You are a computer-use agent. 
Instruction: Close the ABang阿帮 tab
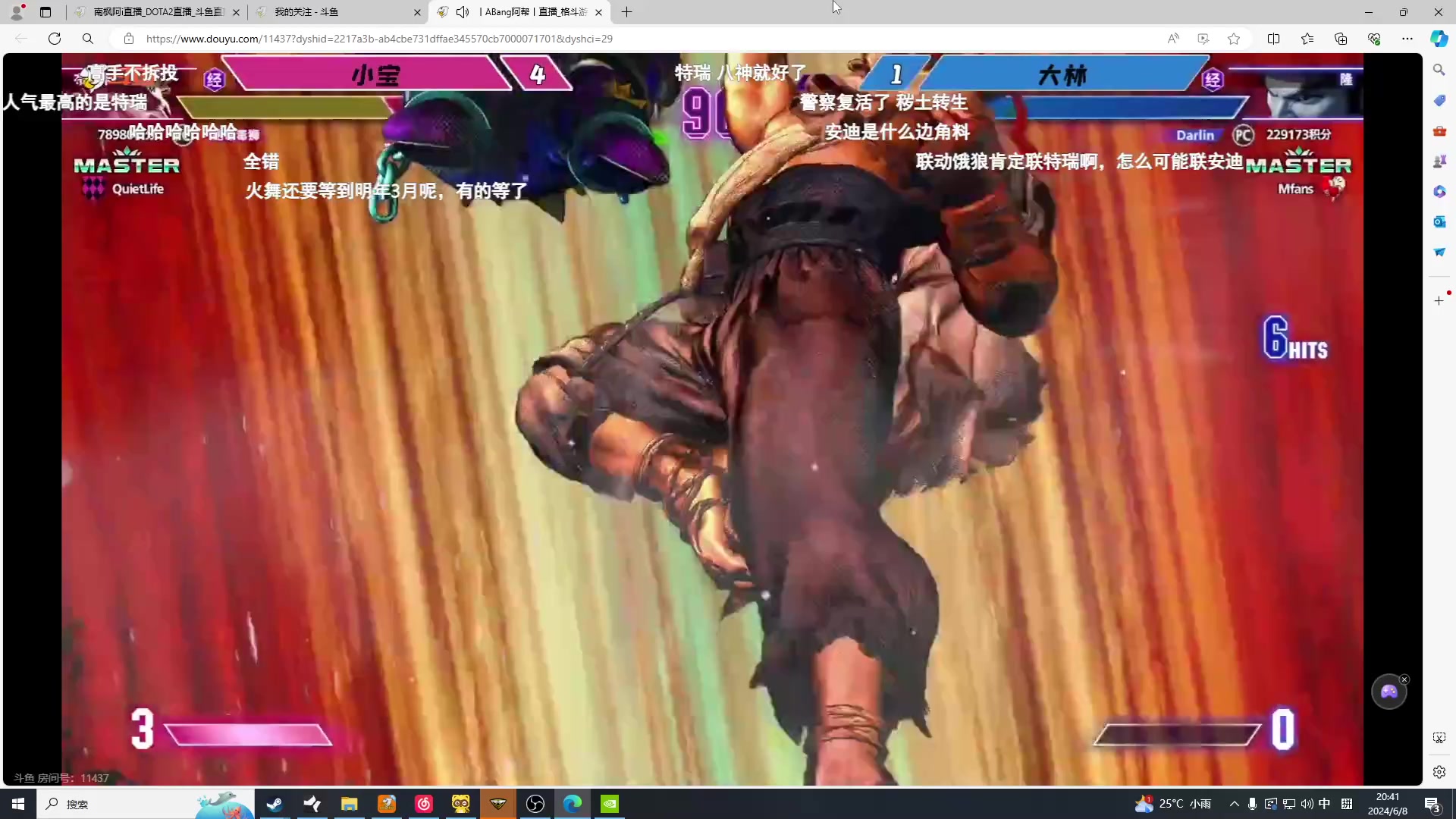pyautogui.click(x=598, y=12)
